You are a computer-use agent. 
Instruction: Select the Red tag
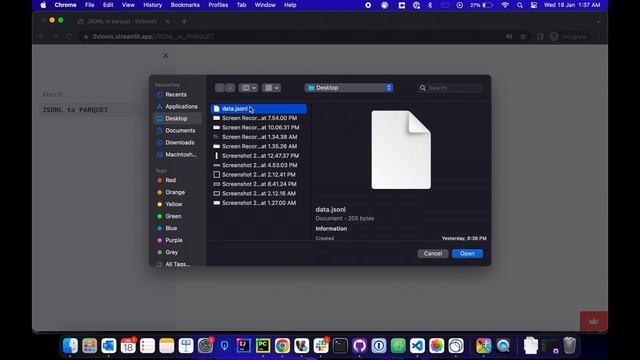pos(176,180)
